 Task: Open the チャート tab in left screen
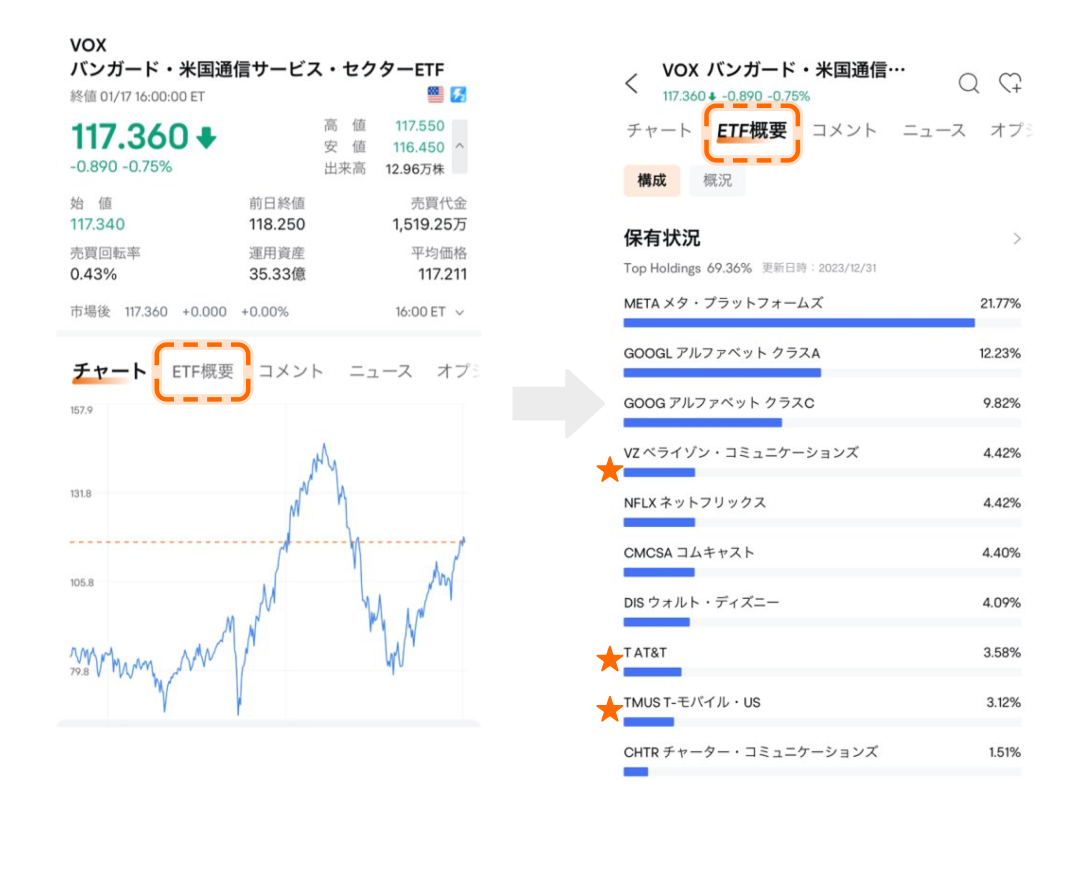coord(109,371)
